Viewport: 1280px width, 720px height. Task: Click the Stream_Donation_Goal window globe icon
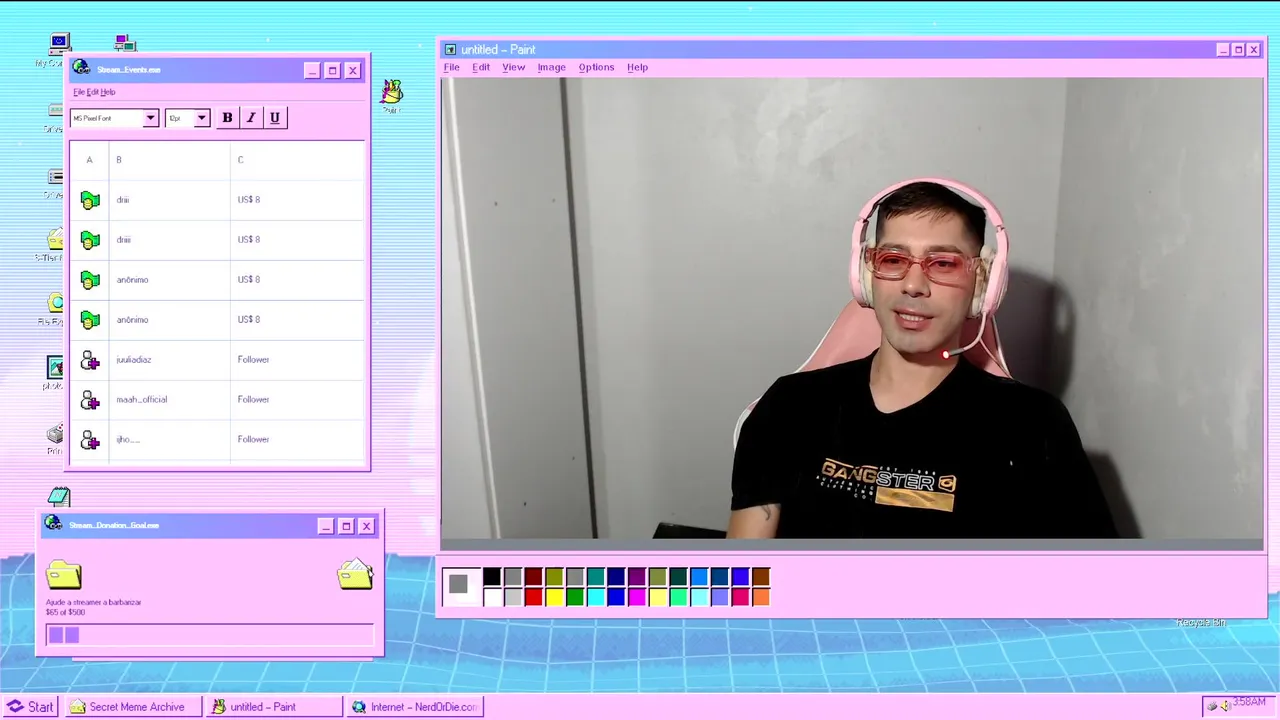click(x=53, y=524)
